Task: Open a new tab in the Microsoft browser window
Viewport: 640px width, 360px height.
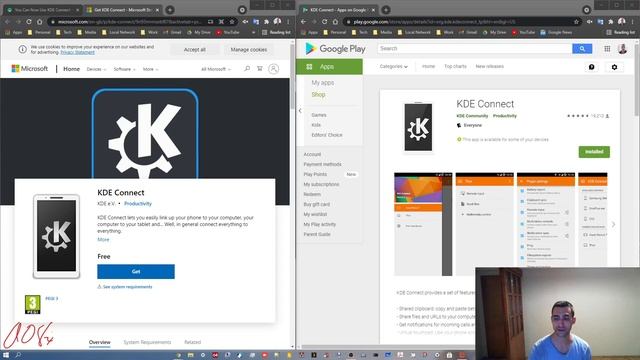Action: (x=170, y=10)
